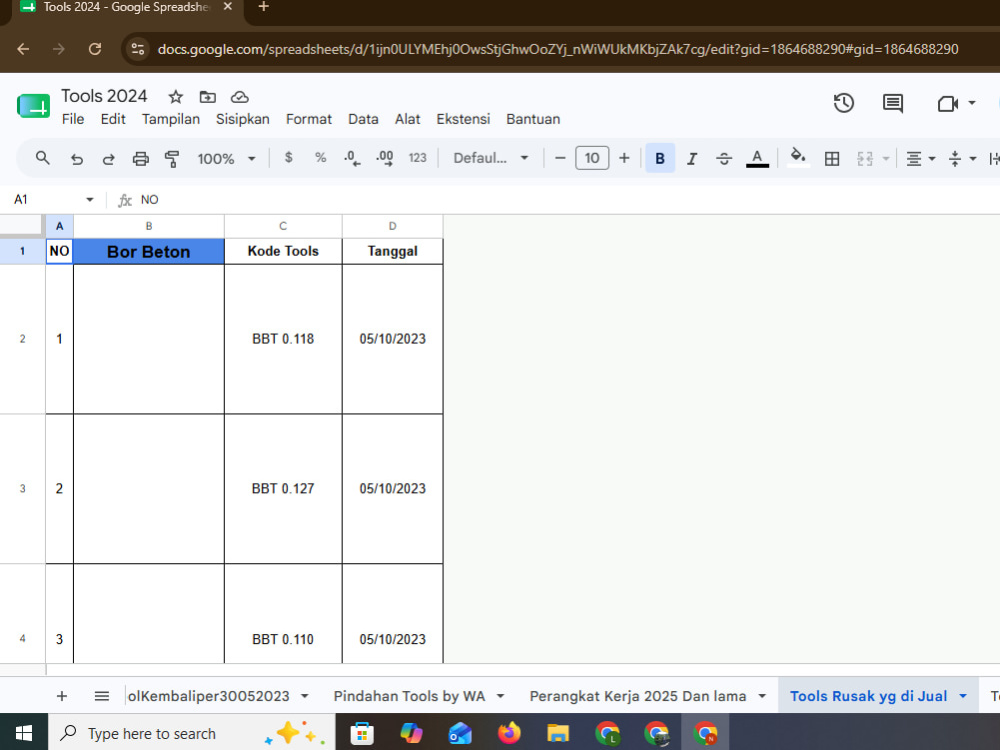Undo the last action
The width and height of the screenshot is (1000, 750).
coord(77,159)
